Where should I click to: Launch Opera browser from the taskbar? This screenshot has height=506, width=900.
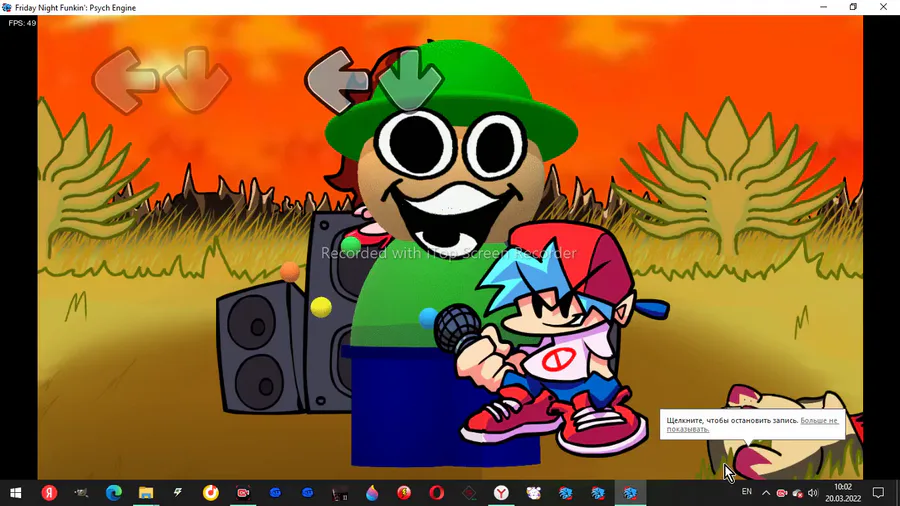436,493
